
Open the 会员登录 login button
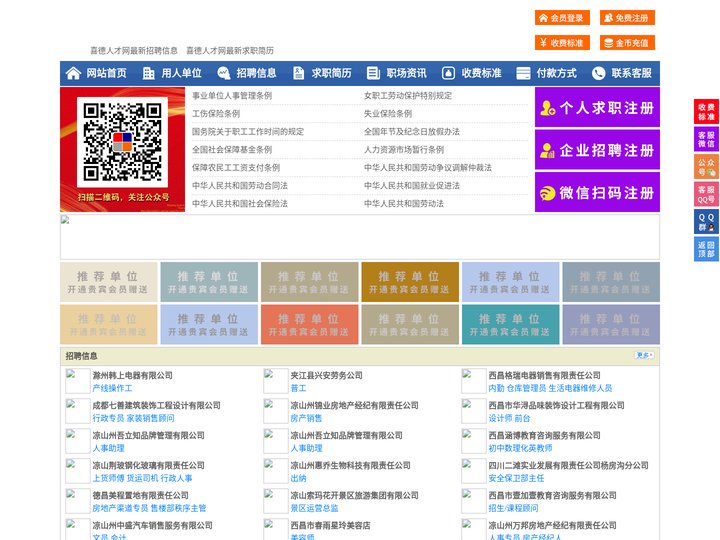[x=562, y=18]
